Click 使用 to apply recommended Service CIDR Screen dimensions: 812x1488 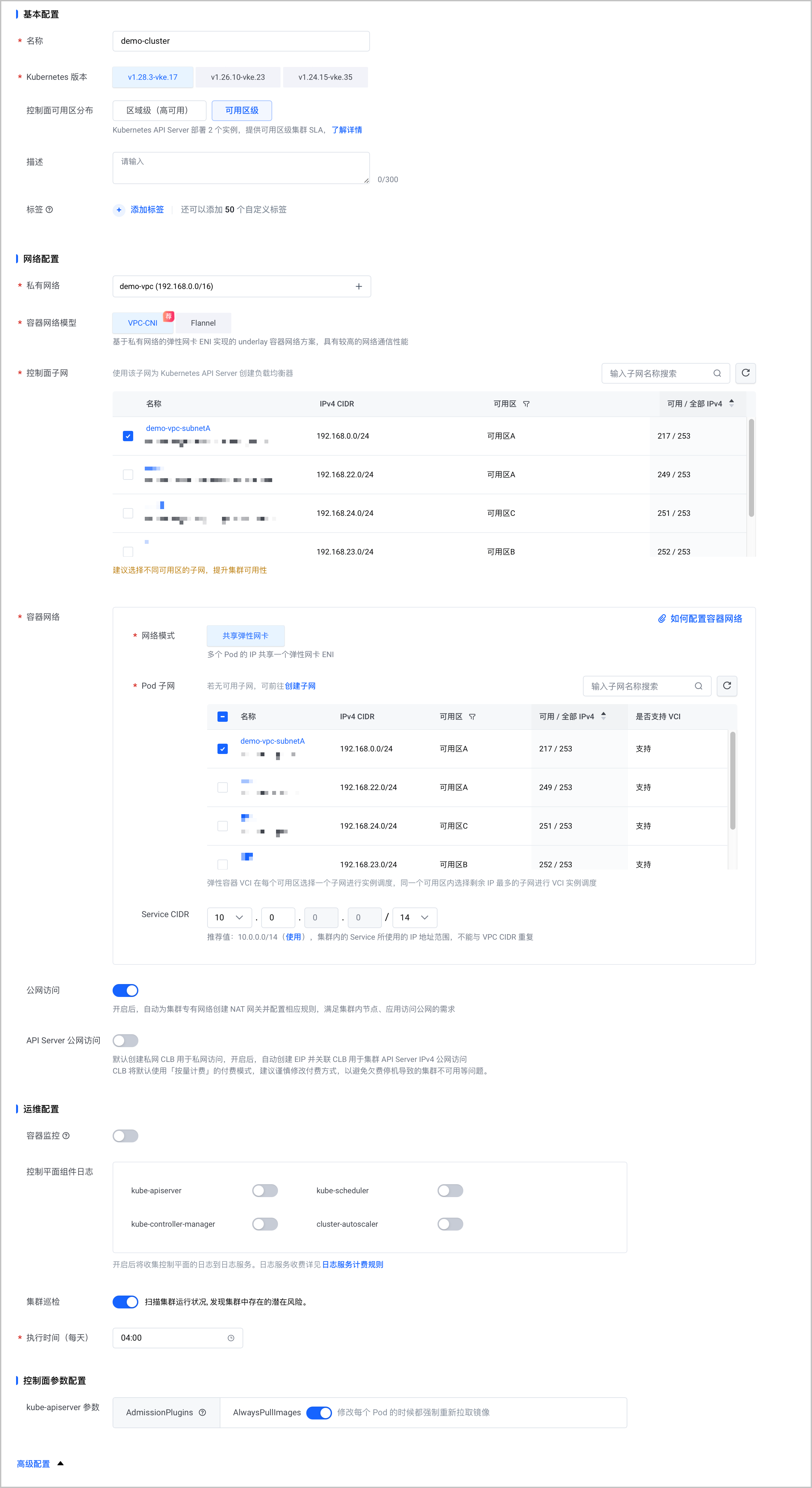293,937
